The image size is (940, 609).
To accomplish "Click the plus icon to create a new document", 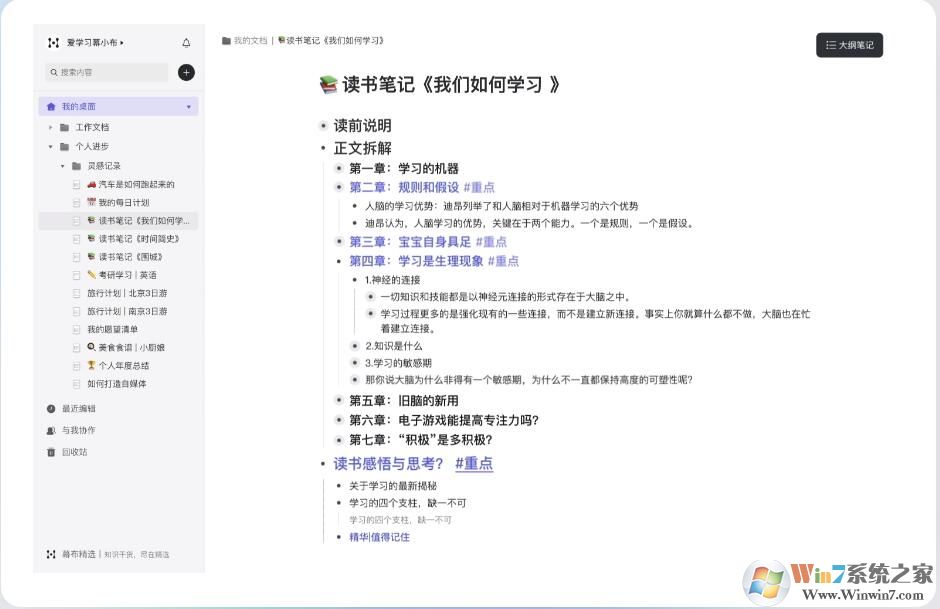I will click(x=186, y=72).
